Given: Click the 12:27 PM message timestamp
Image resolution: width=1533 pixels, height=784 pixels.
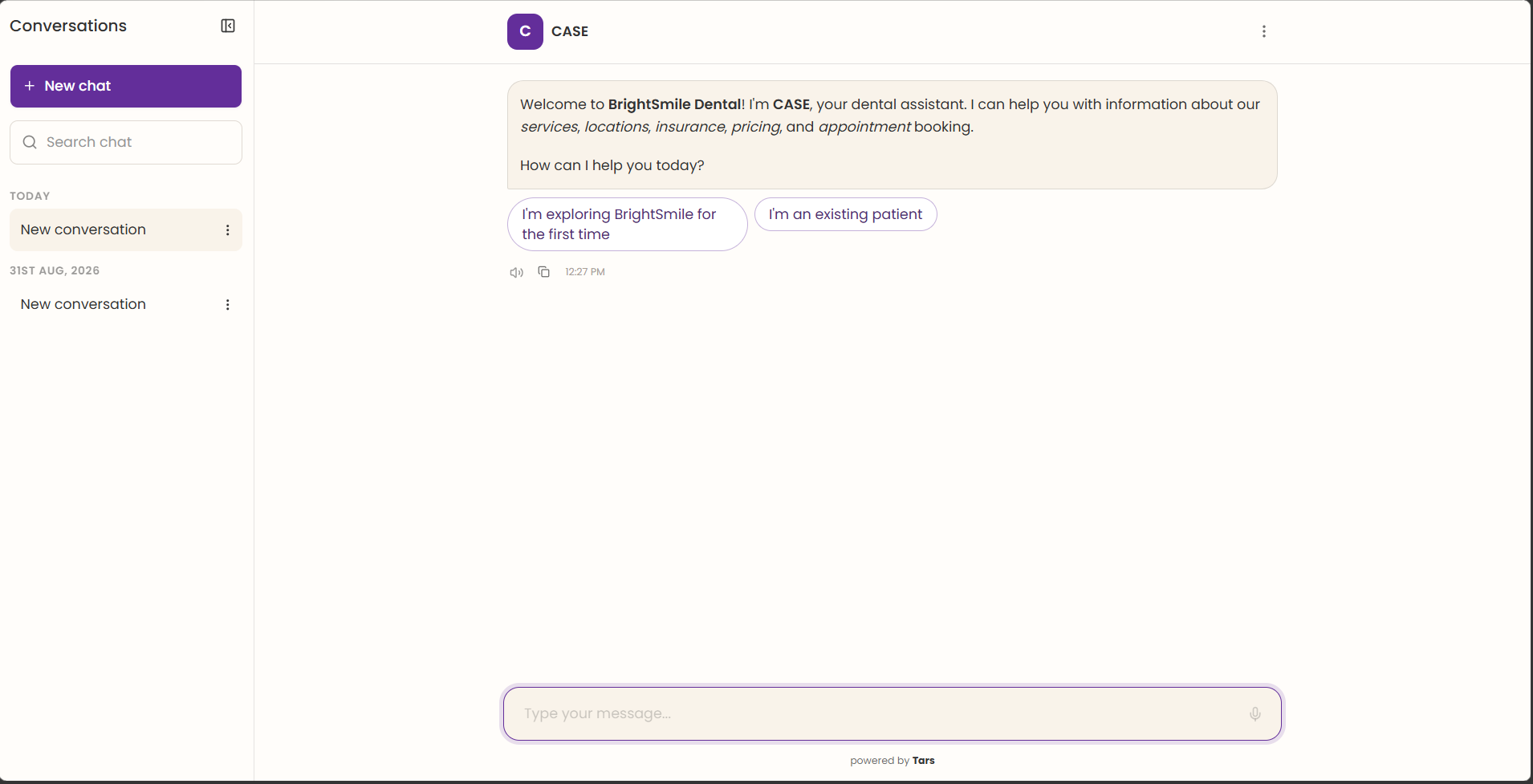Looking at the screenshot, I should coord(585,272).
